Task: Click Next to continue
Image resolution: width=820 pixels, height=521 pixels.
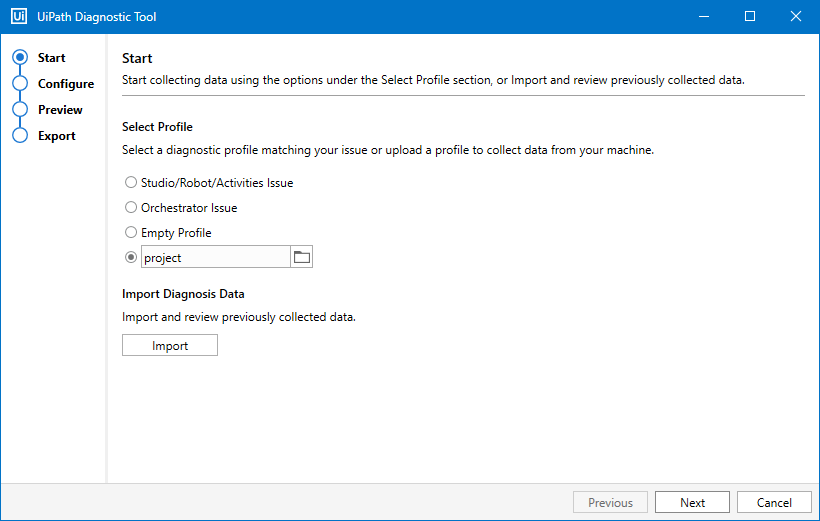Action: click(x=692, y=503)
